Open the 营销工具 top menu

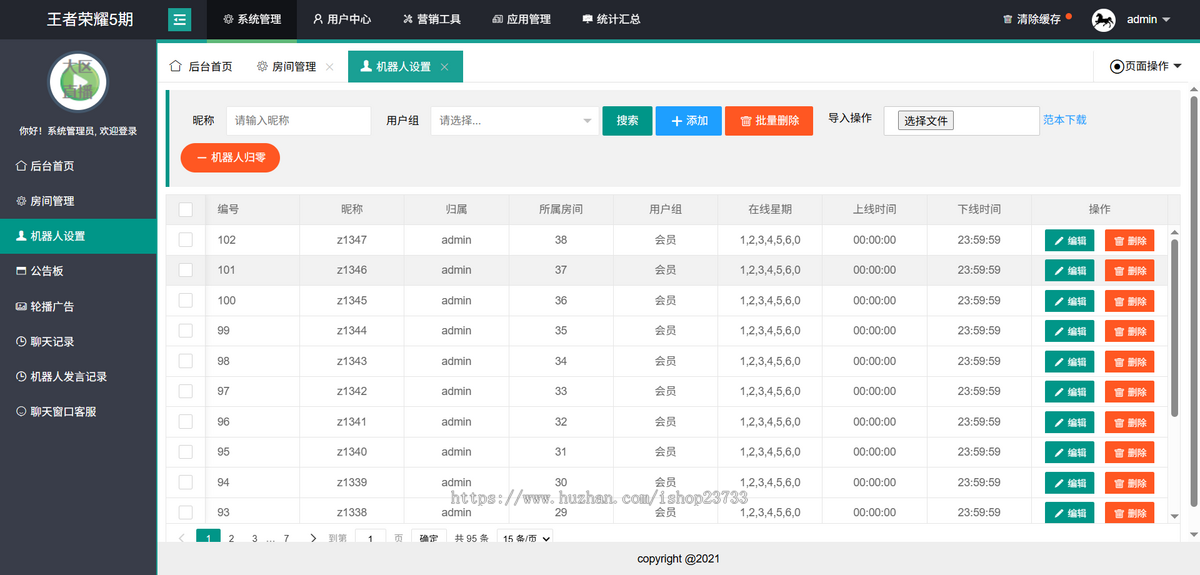coord(432,19)
